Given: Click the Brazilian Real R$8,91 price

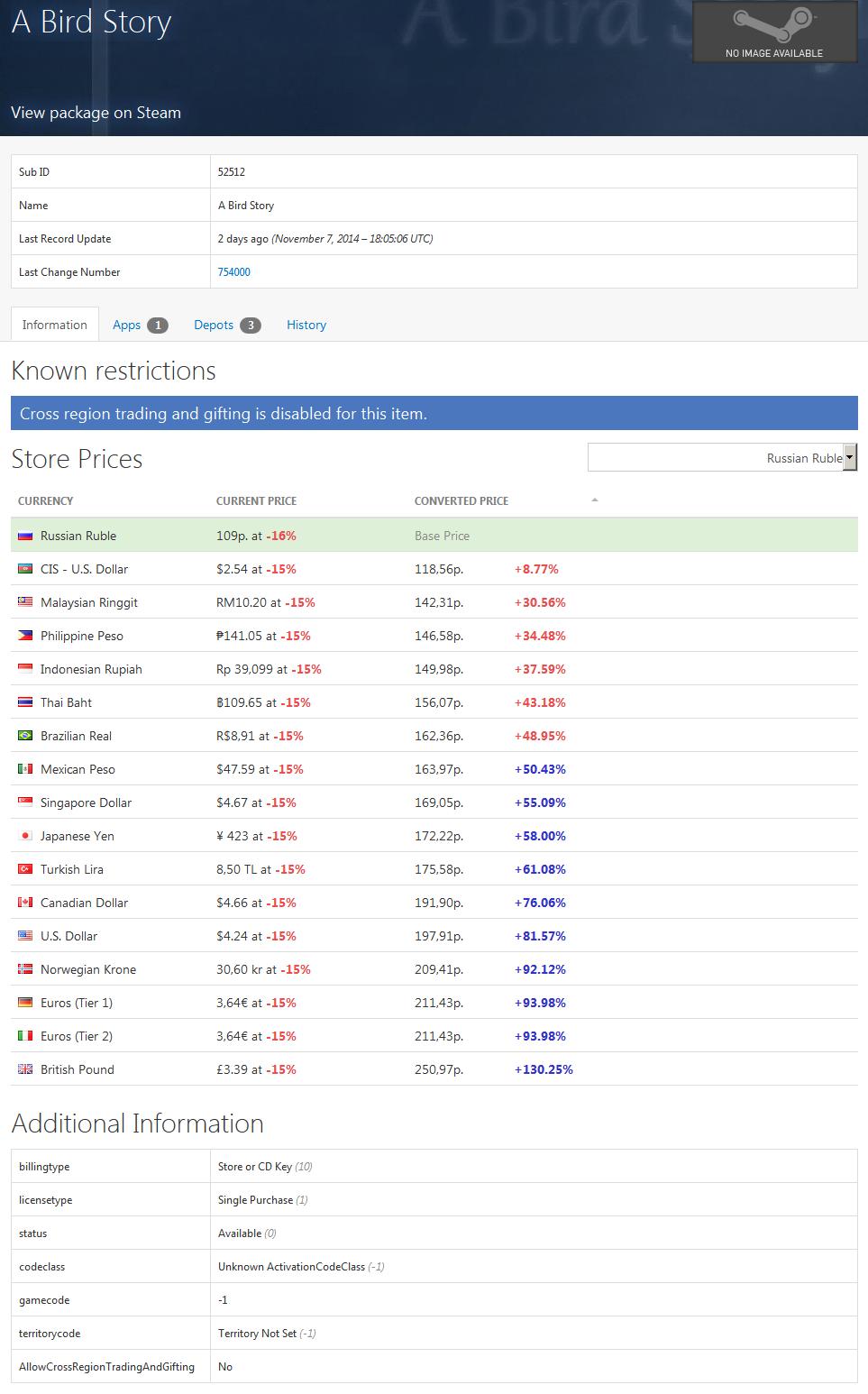Looking at the screenshot, I should 235,736.
